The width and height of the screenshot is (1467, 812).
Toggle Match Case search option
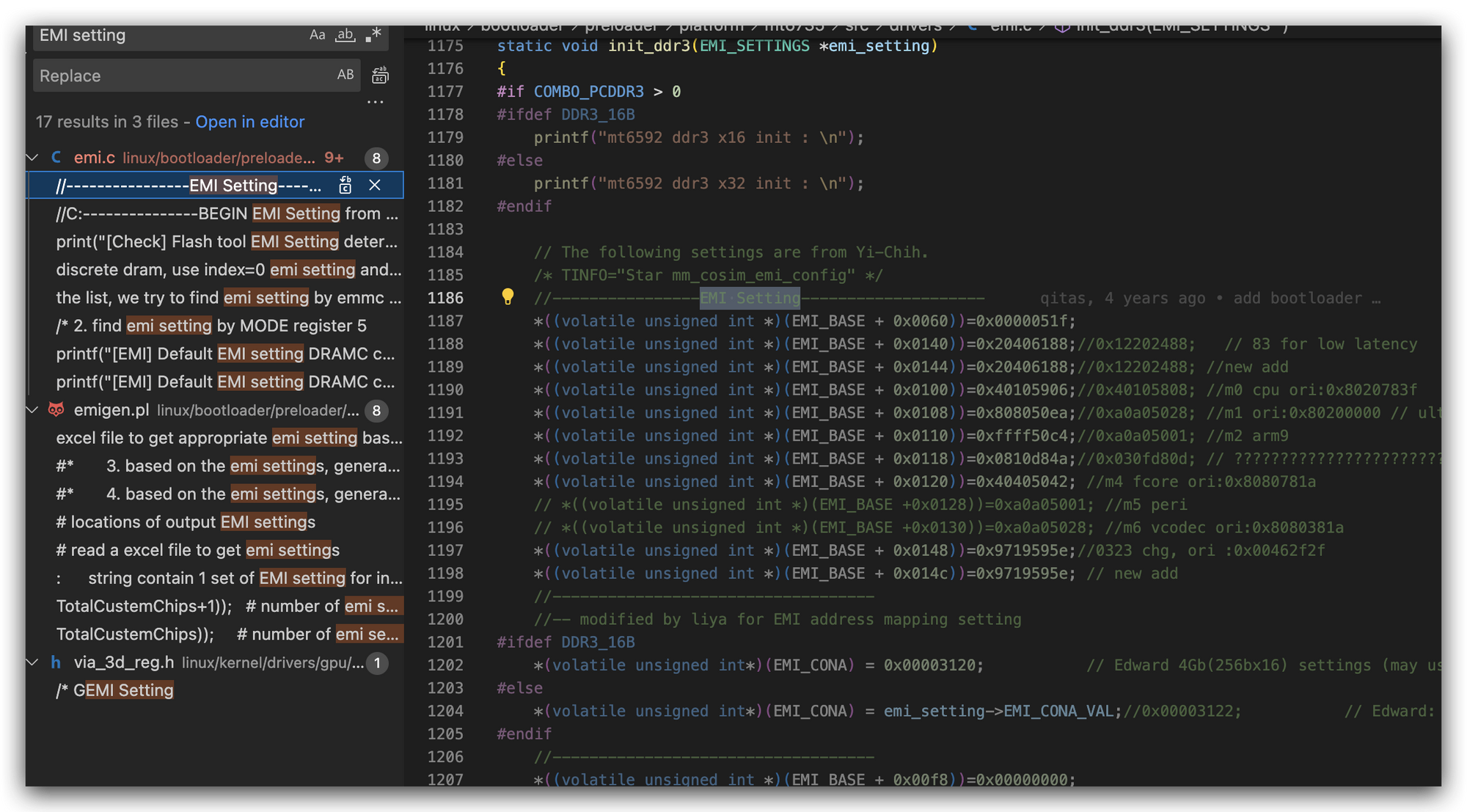click(x=317, y=35)
